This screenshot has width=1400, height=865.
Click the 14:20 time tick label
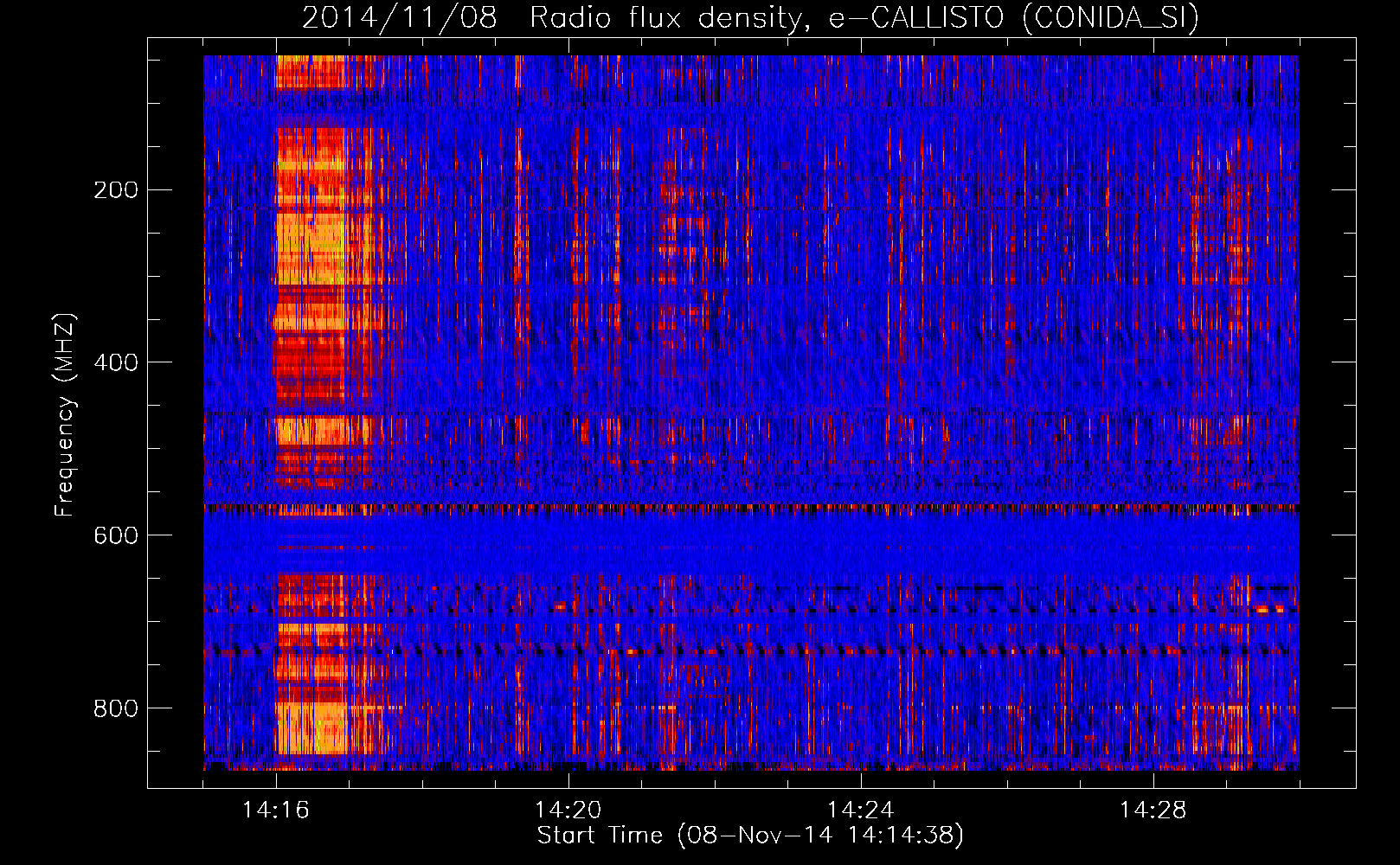point(568,810)
